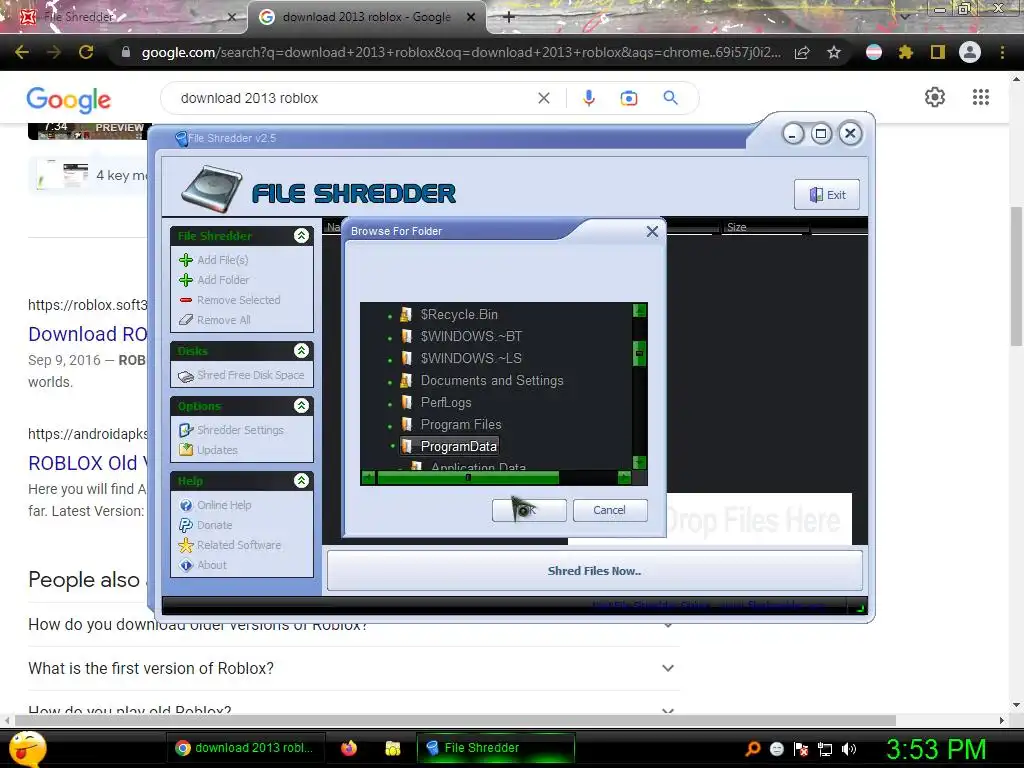1024x768 pixels.
Task: Click the Add Folder plus icon
Action: coord(186,280)
